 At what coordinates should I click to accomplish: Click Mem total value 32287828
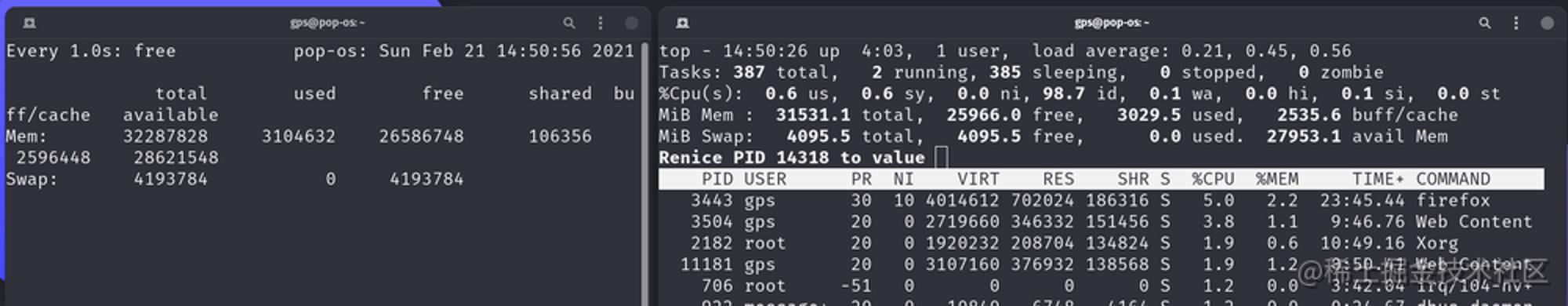point(165,137)
